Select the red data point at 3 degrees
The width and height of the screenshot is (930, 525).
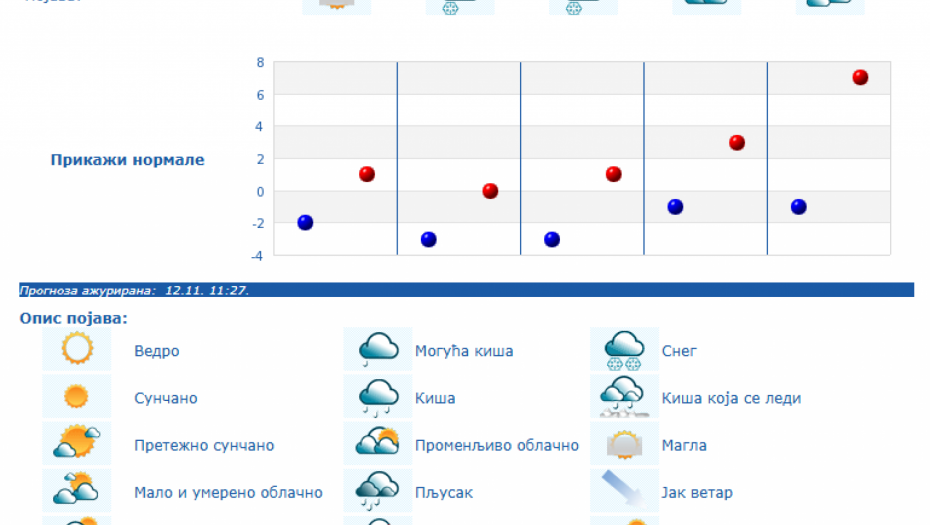click(737, 143)
